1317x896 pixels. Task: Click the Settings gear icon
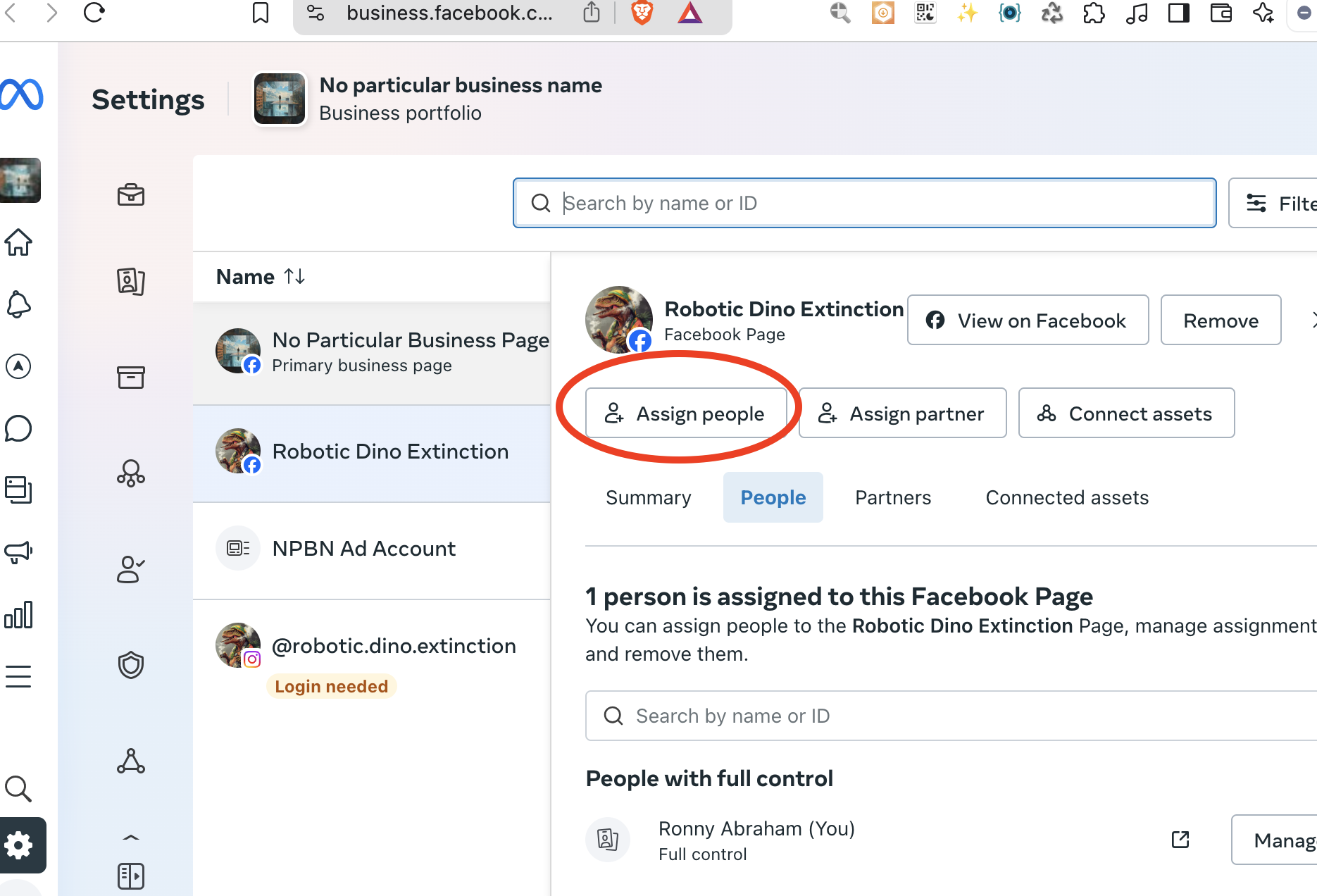19,845
